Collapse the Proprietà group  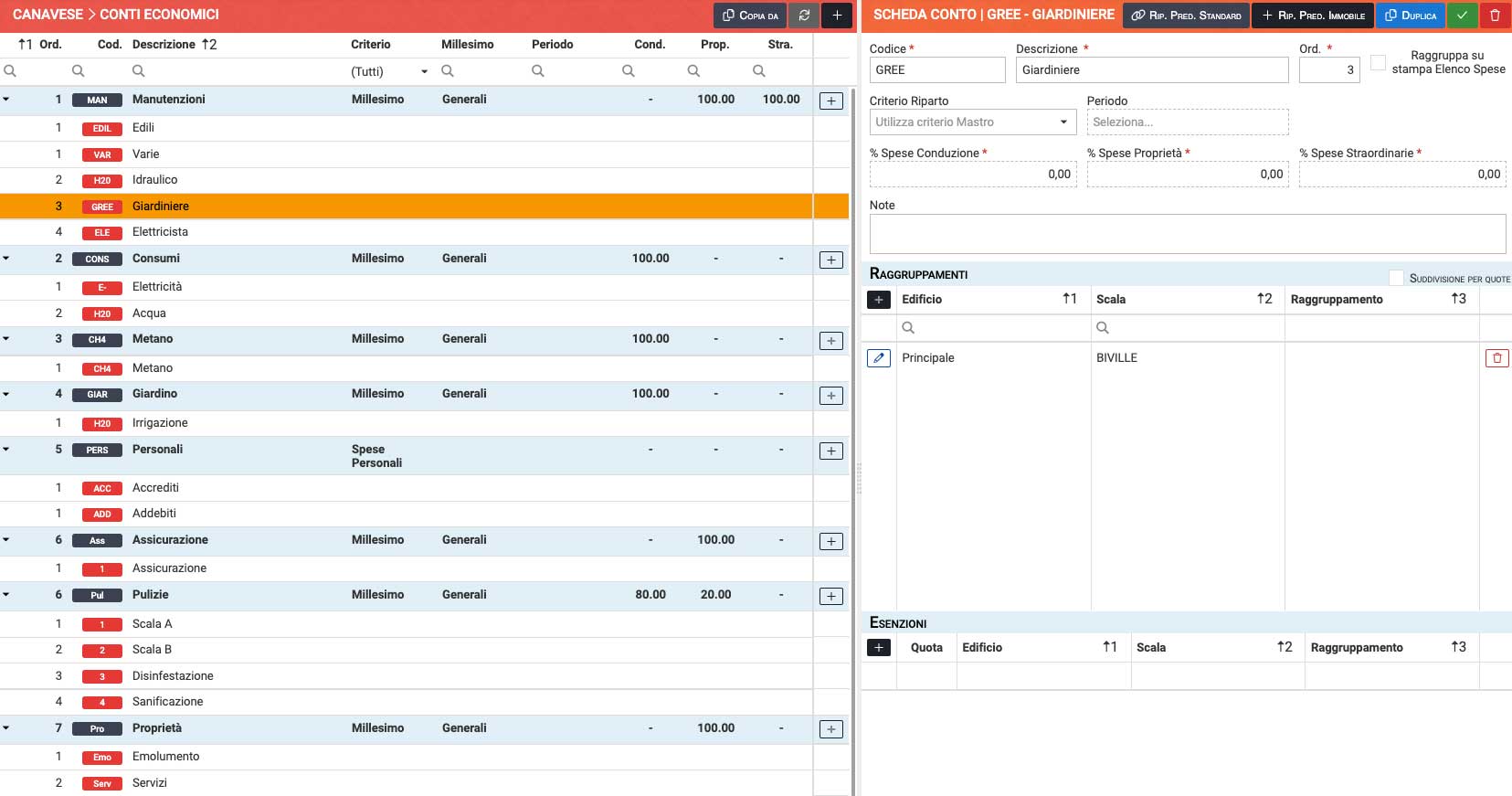tap(6, 728)
